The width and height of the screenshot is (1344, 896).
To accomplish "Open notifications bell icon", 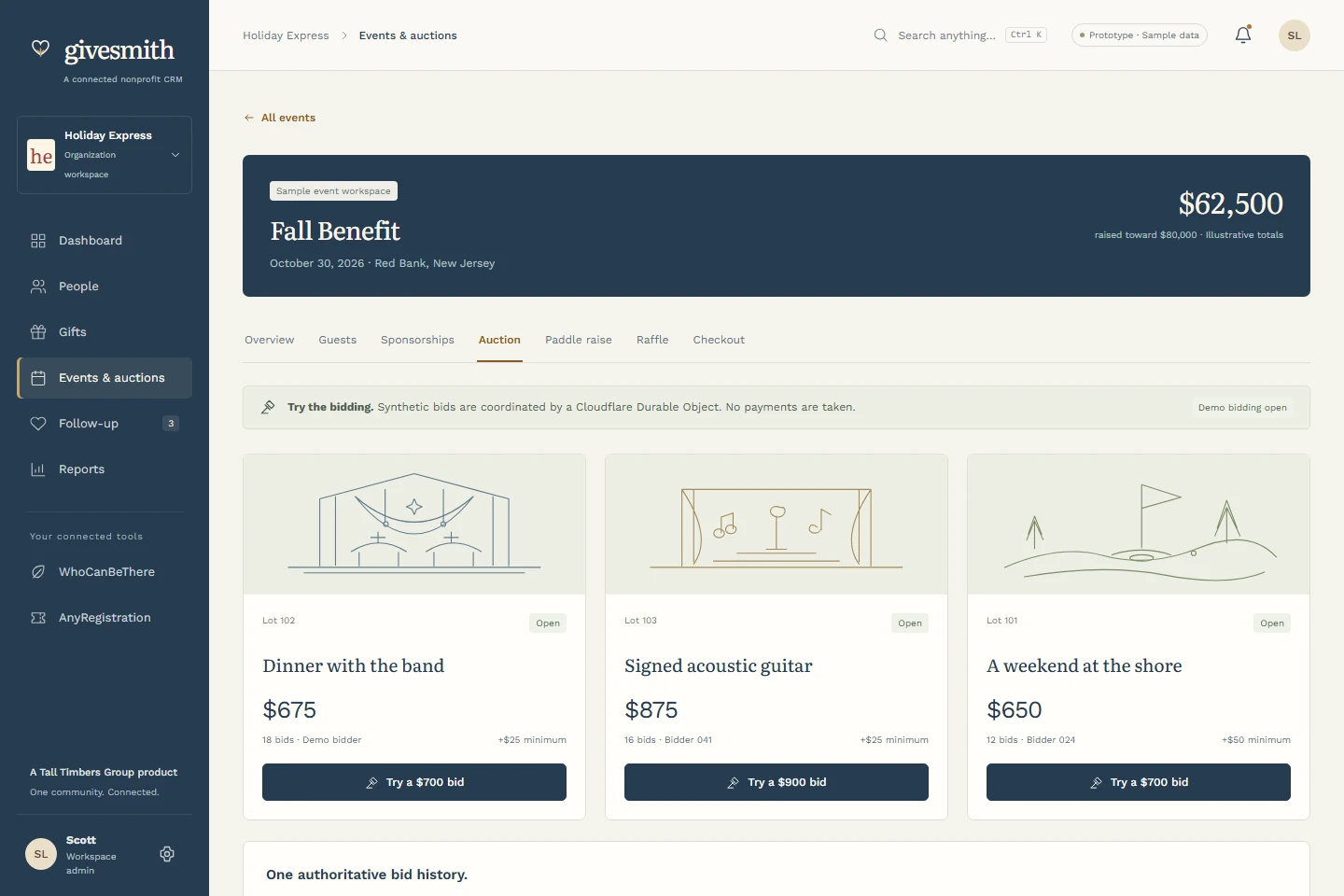I will pos(1243,35).
